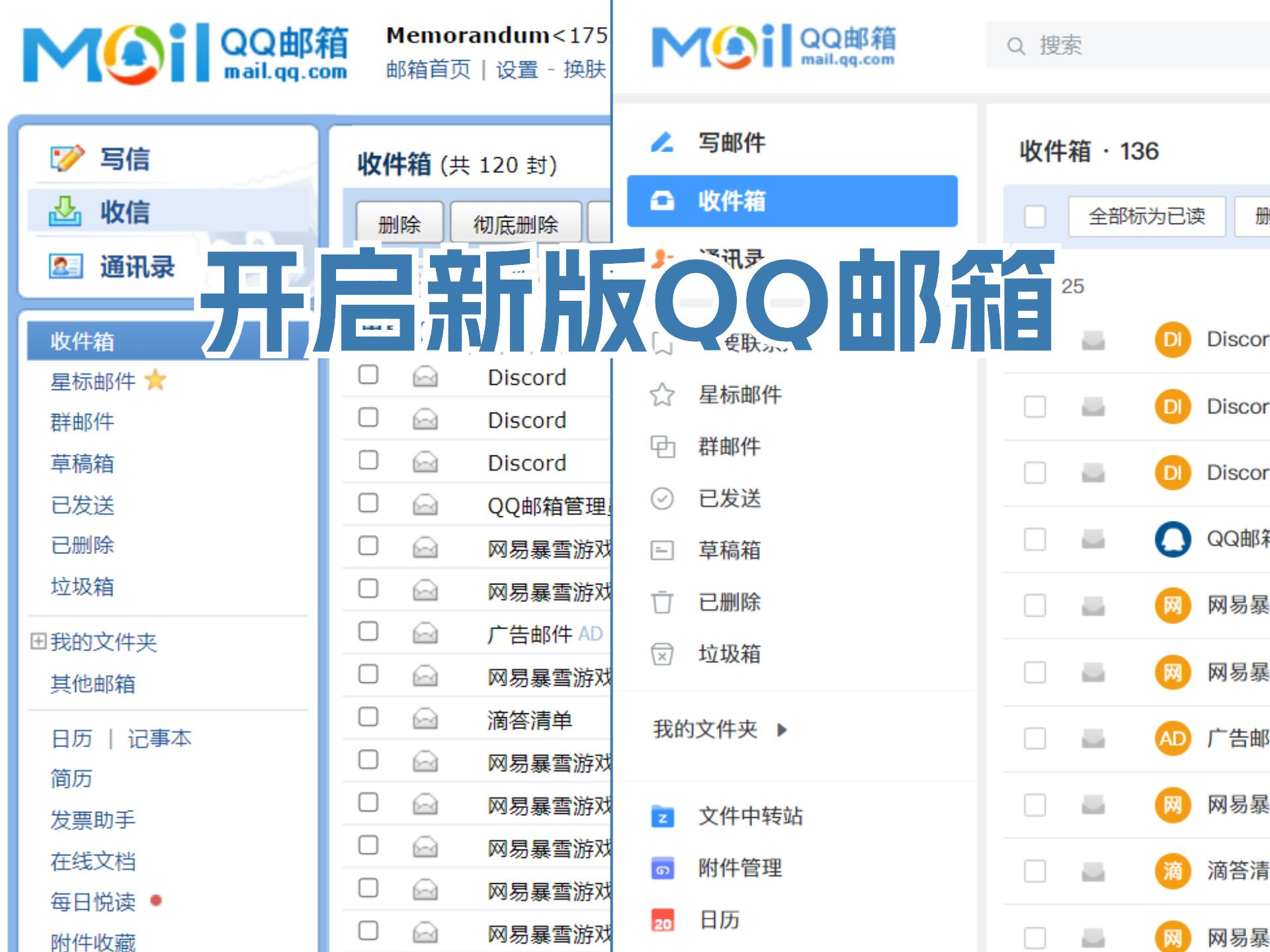Open 已删除 in old sidebar
Image resolution: width=1270 pixels, height=952 pixels.
pos(83,545)
